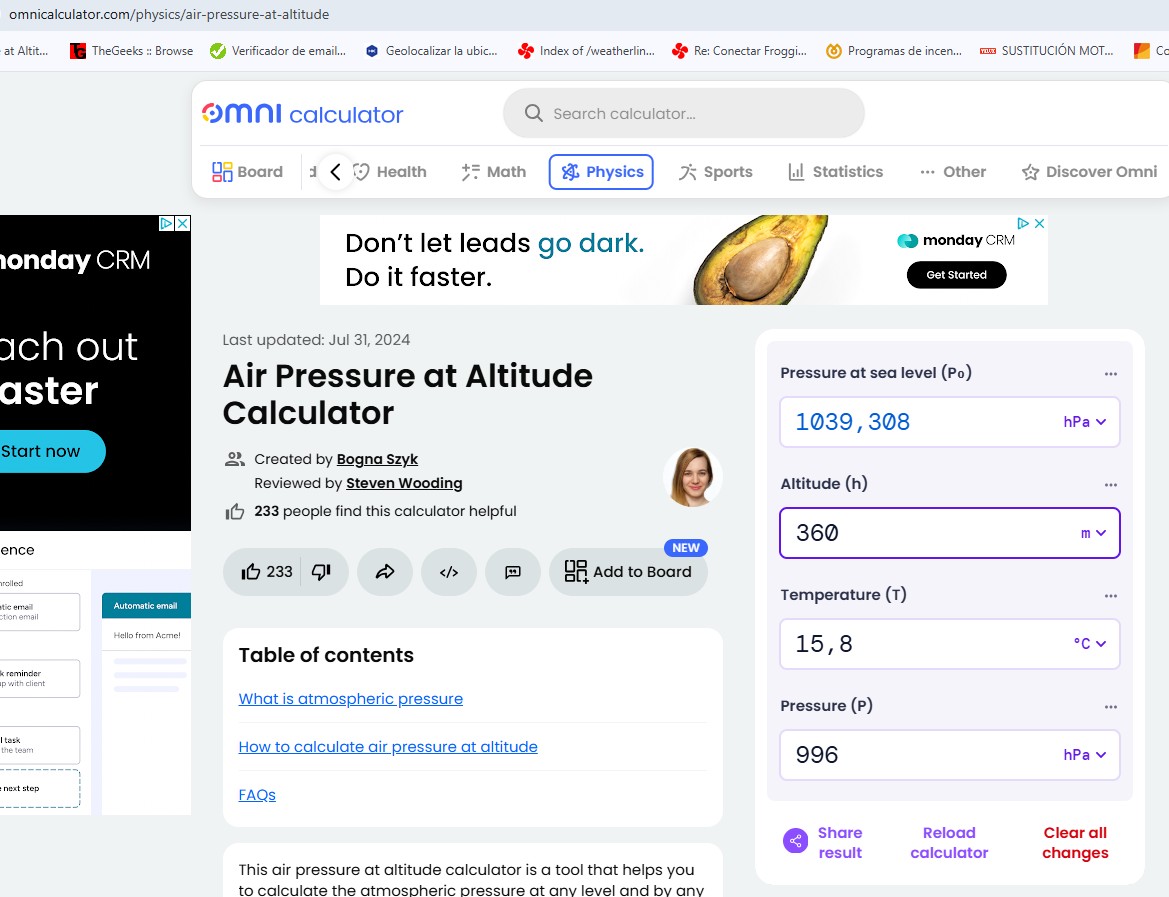
Task: Open the embed code icon
Action: point(449,572)
